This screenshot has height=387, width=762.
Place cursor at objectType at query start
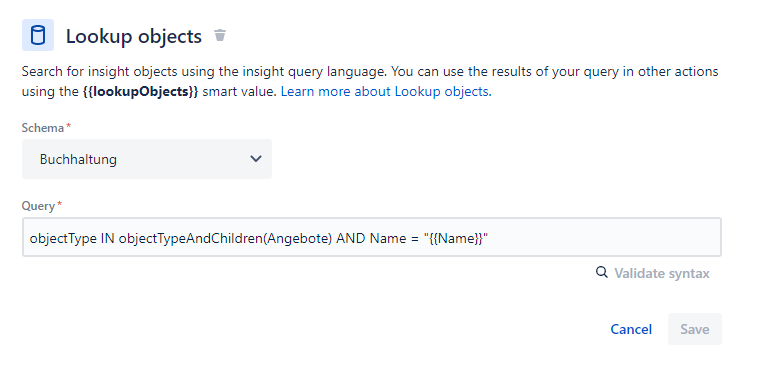click(63, 238)
